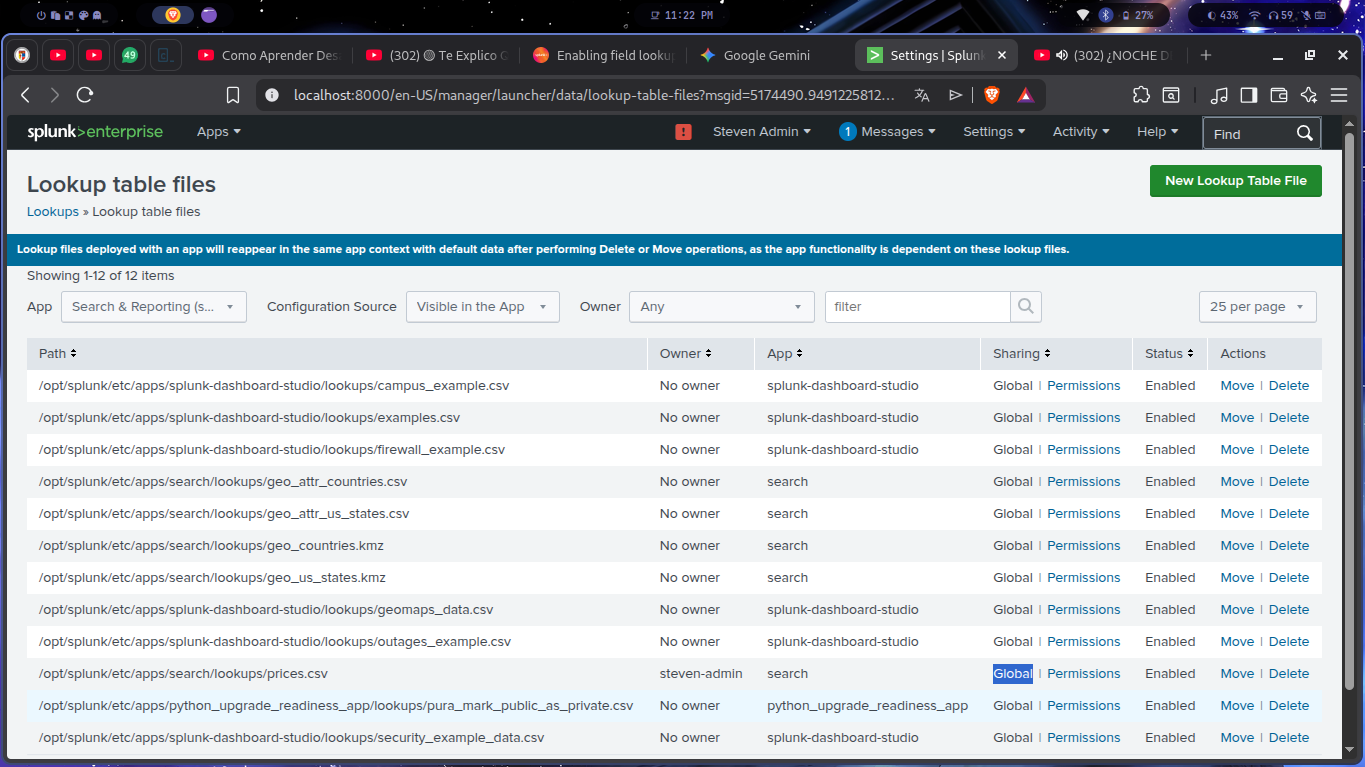Open the 25 per page dropdown
Screen dimensions: 1365x767
tap(1257, 306)
